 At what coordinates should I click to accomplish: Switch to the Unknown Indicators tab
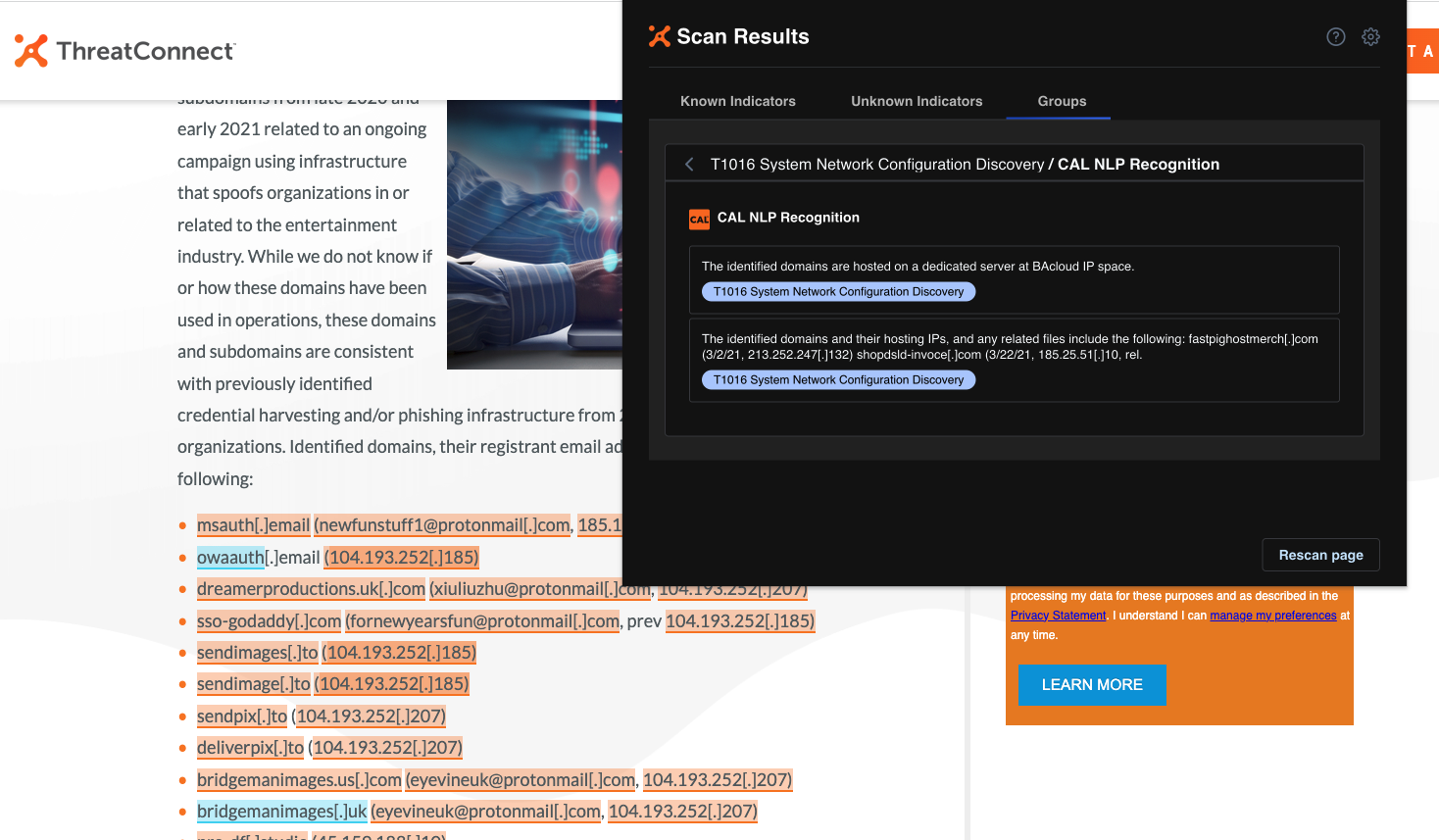tap(917, 101)
